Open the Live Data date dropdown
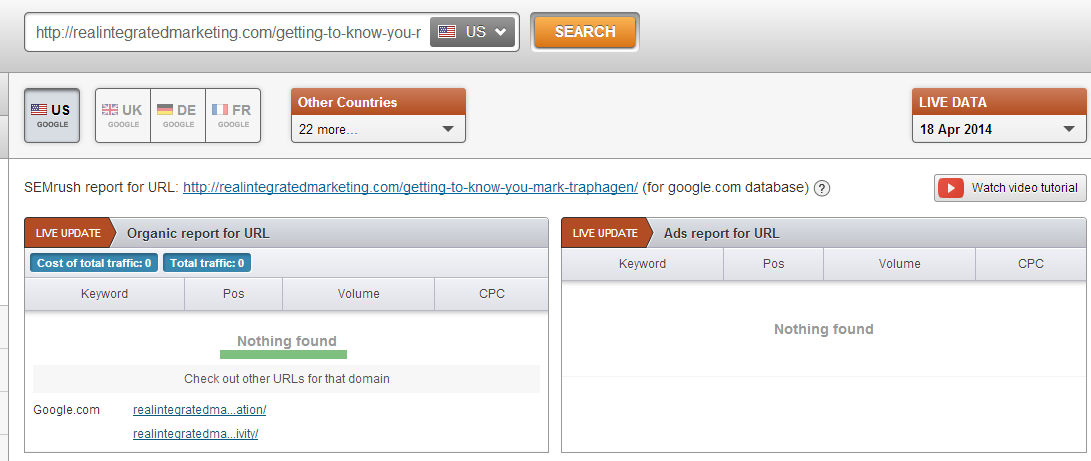The height and width of the screenshot is (461, 1091). pos(998,129)
